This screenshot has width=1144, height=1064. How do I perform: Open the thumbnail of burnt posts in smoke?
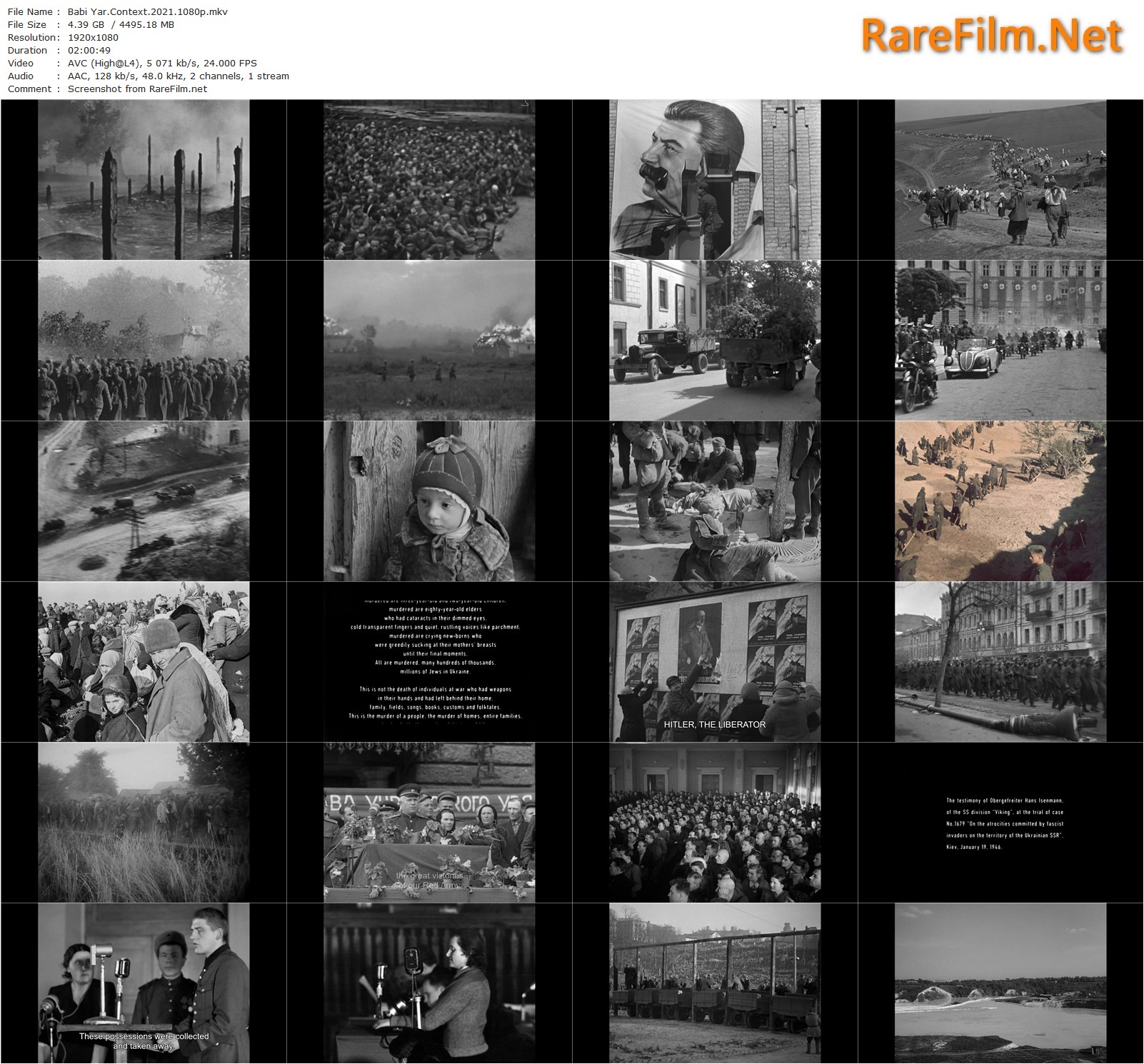coord(144,179)
